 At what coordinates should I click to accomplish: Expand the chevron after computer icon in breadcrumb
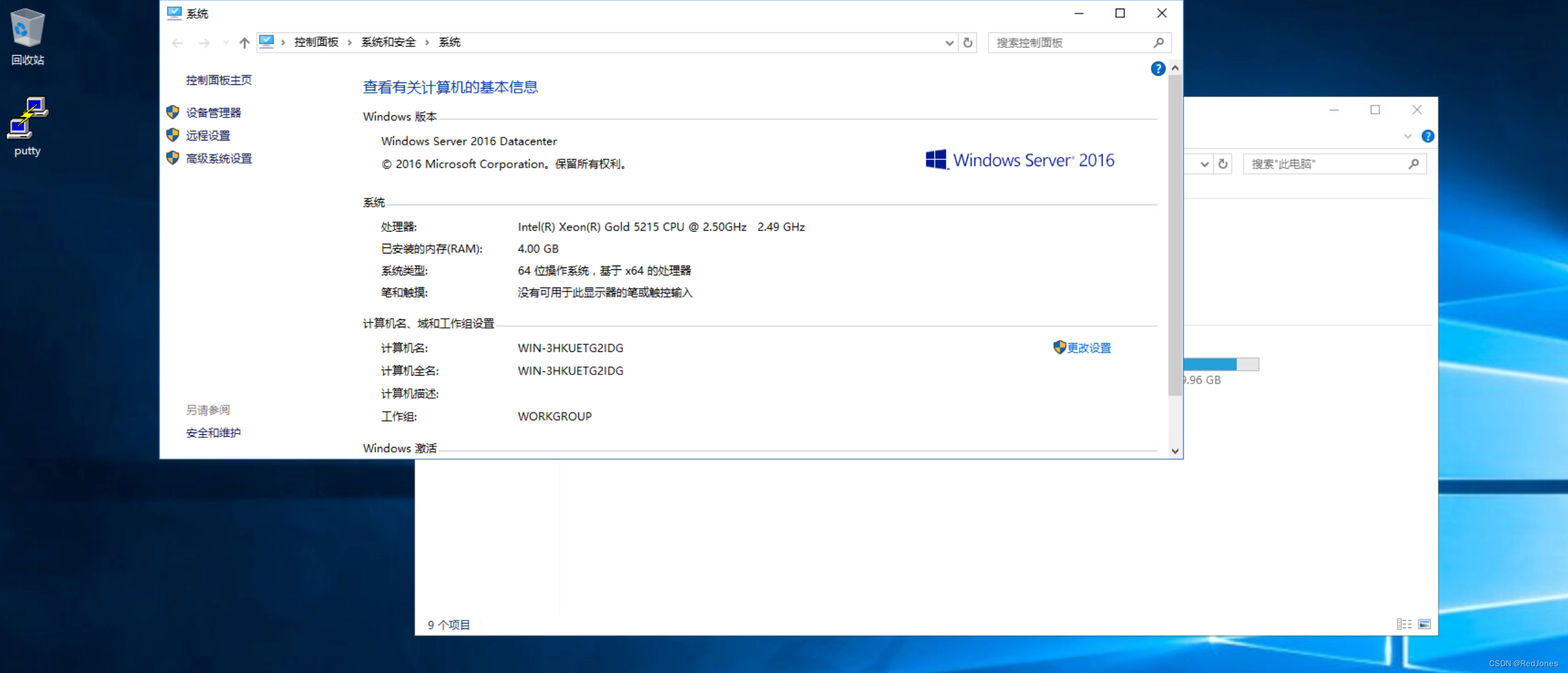[x=283, y=42]
